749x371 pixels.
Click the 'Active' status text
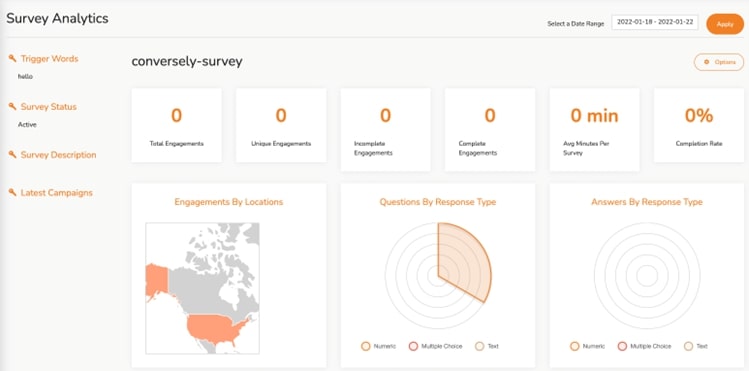(x=27, y=125)
